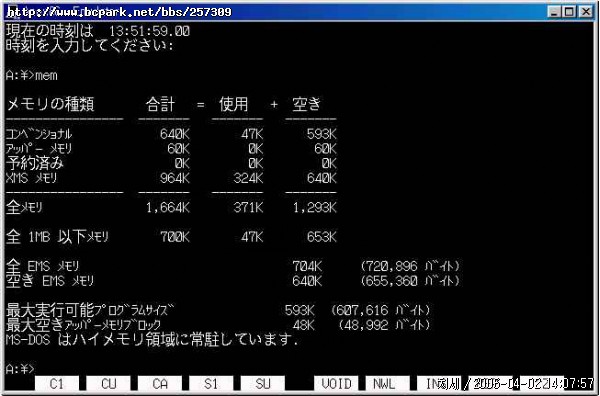
Task: Click the CU function key label
Action: pyautogui.click(x=108, y=383)
